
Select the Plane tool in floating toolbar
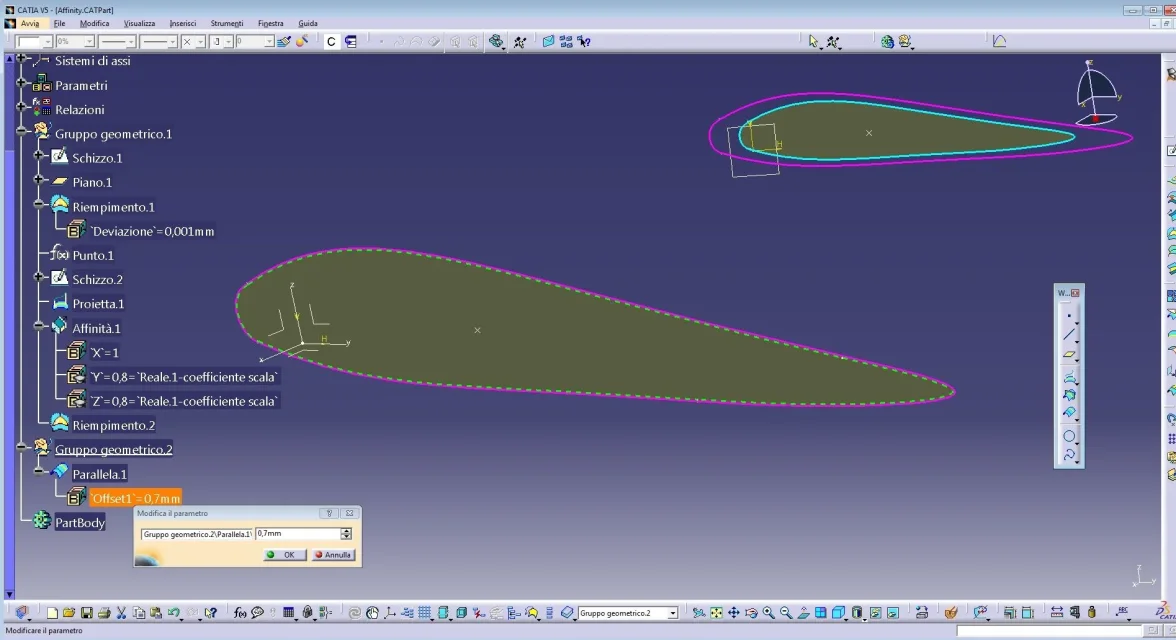pos(1070,355)
